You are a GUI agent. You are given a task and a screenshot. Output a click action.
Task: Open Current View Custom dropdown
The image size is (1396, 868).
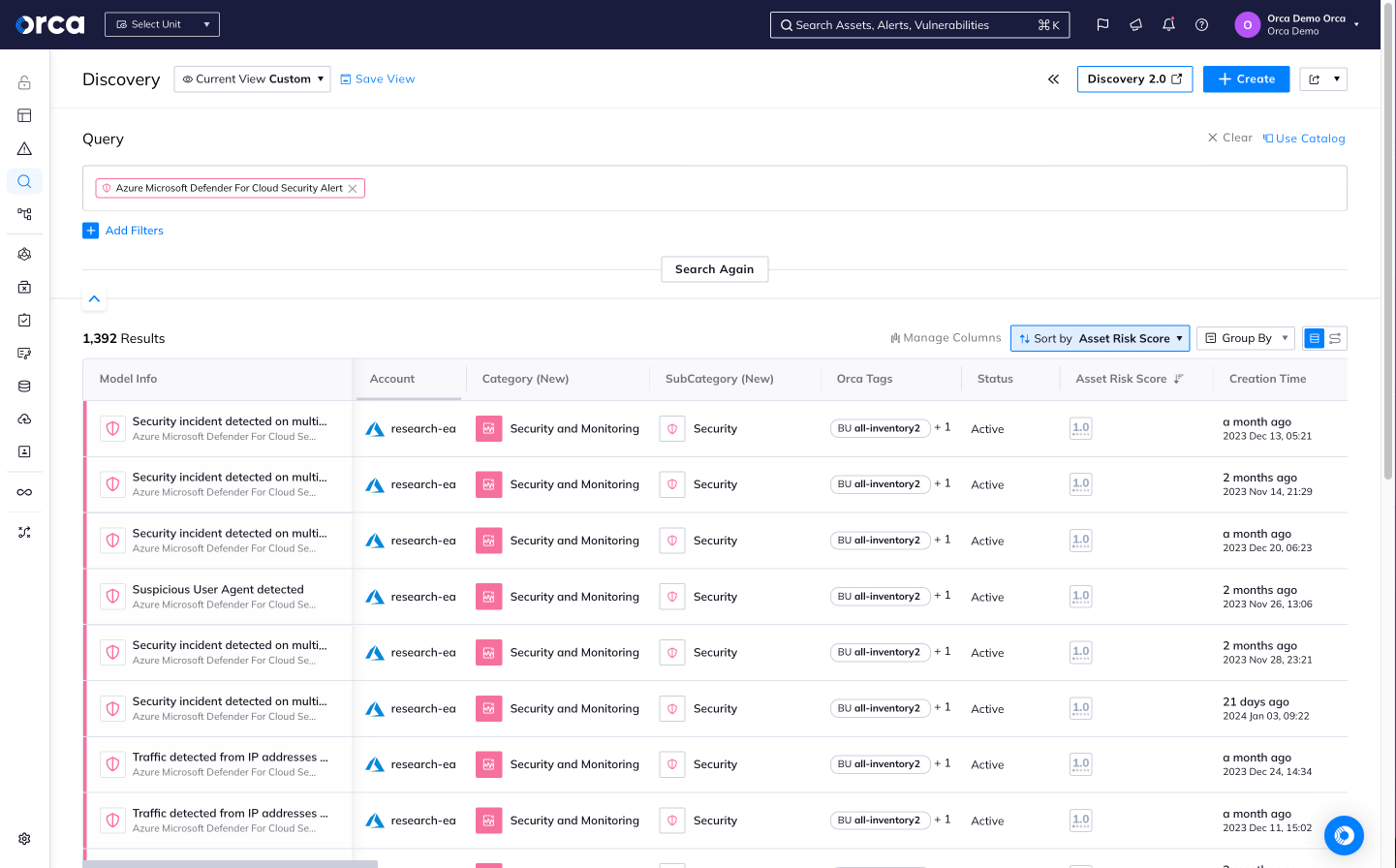252,79
